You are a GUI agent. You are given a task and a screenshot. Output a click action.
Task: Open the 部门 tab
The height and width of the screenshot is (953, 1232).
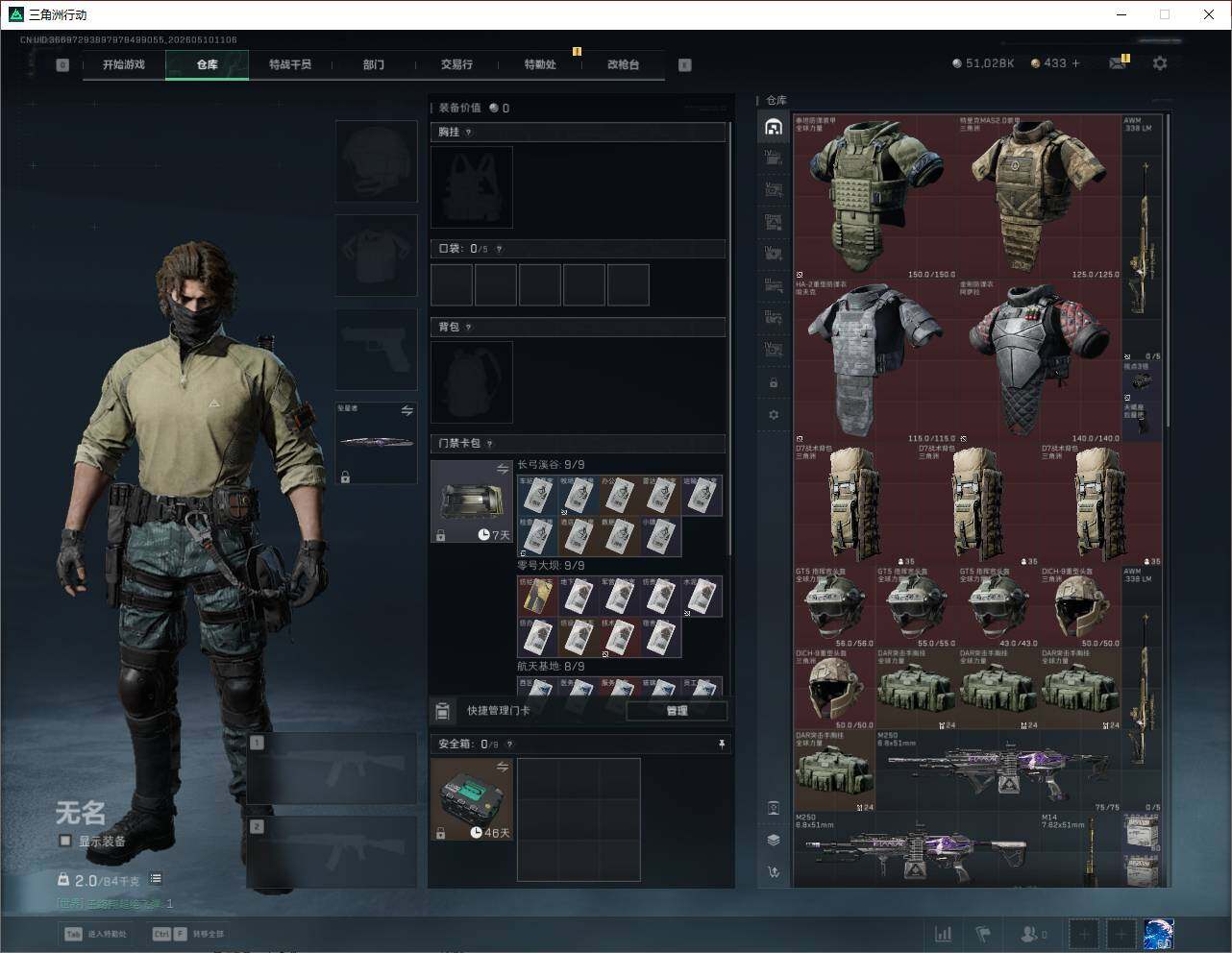[374, 64]
